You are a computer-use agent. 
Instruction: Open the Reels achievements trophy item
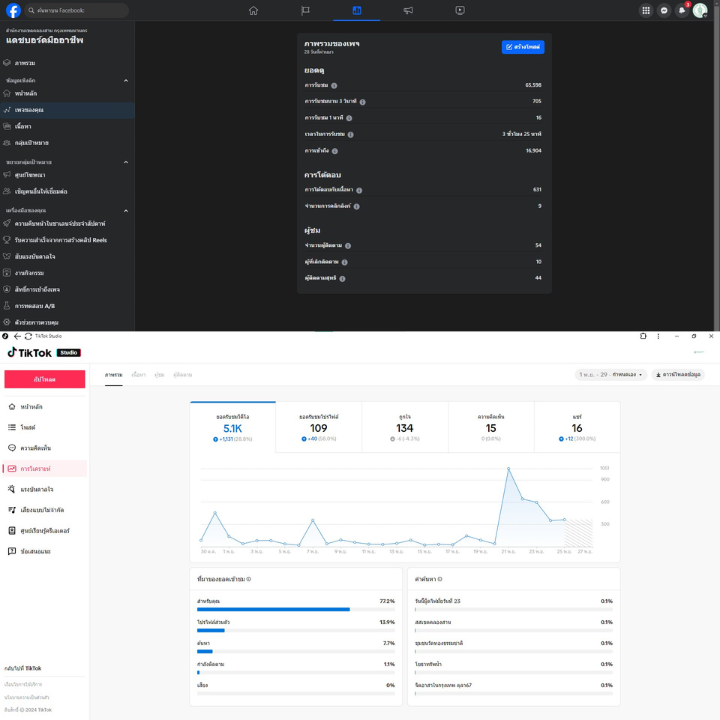(x=68, y=240)
